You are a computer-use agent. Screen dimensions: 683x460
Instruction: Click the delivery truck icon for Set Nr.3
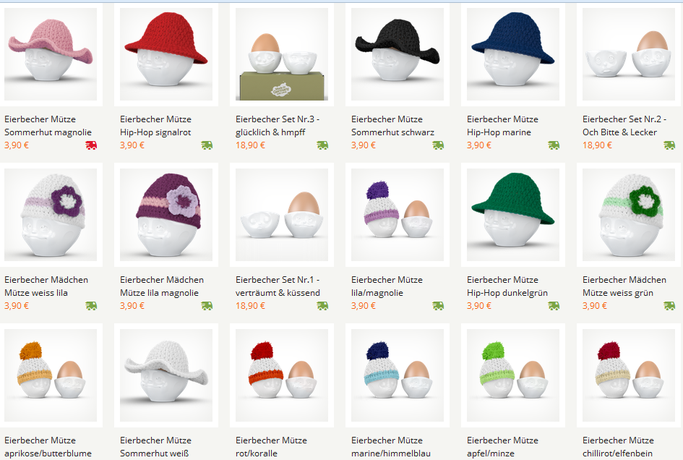click(322, 145)
